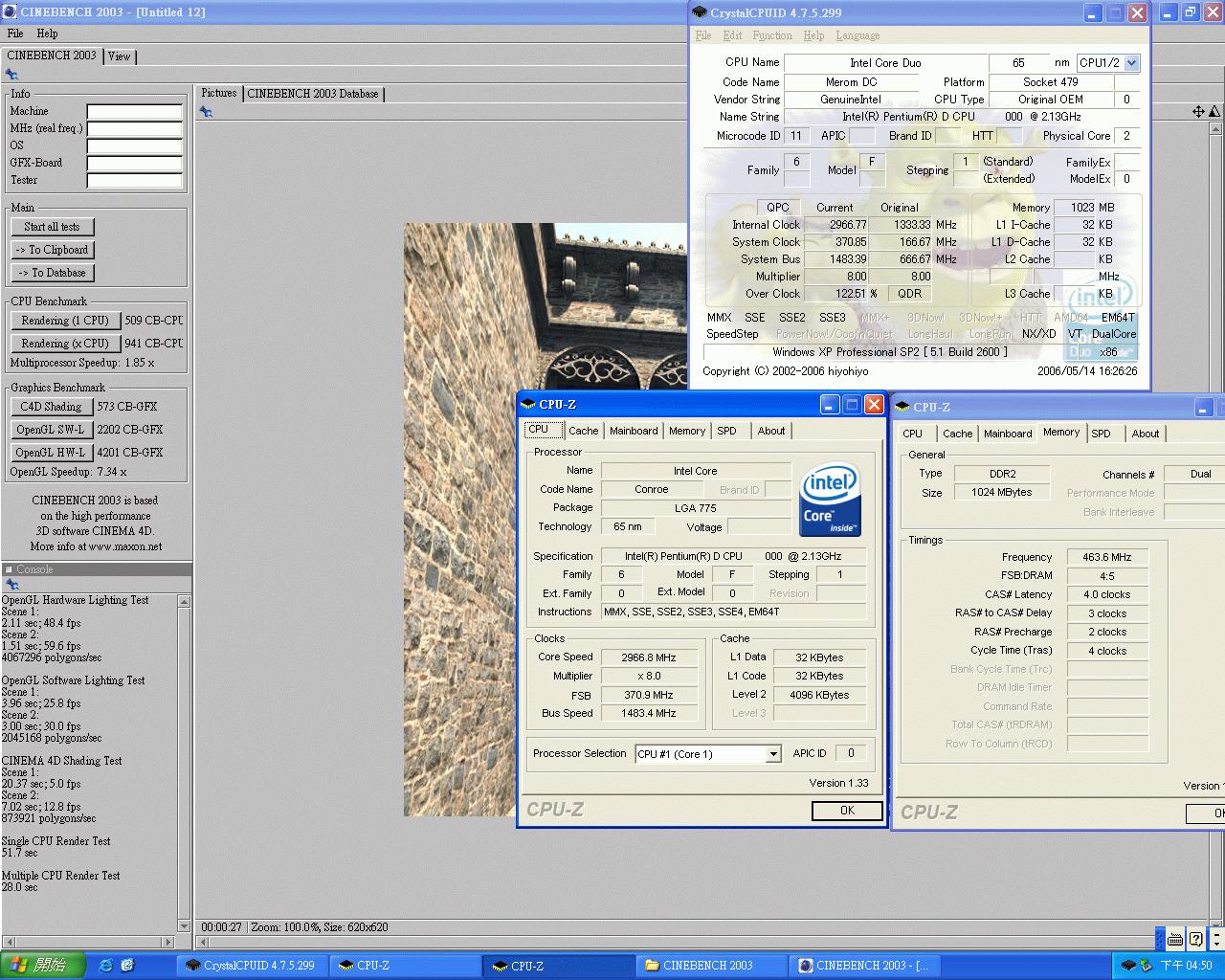Click the Intel Core inside logo in CPU-Z
The height and width of the screenshot is (980, 1225).
coord(830,500)
